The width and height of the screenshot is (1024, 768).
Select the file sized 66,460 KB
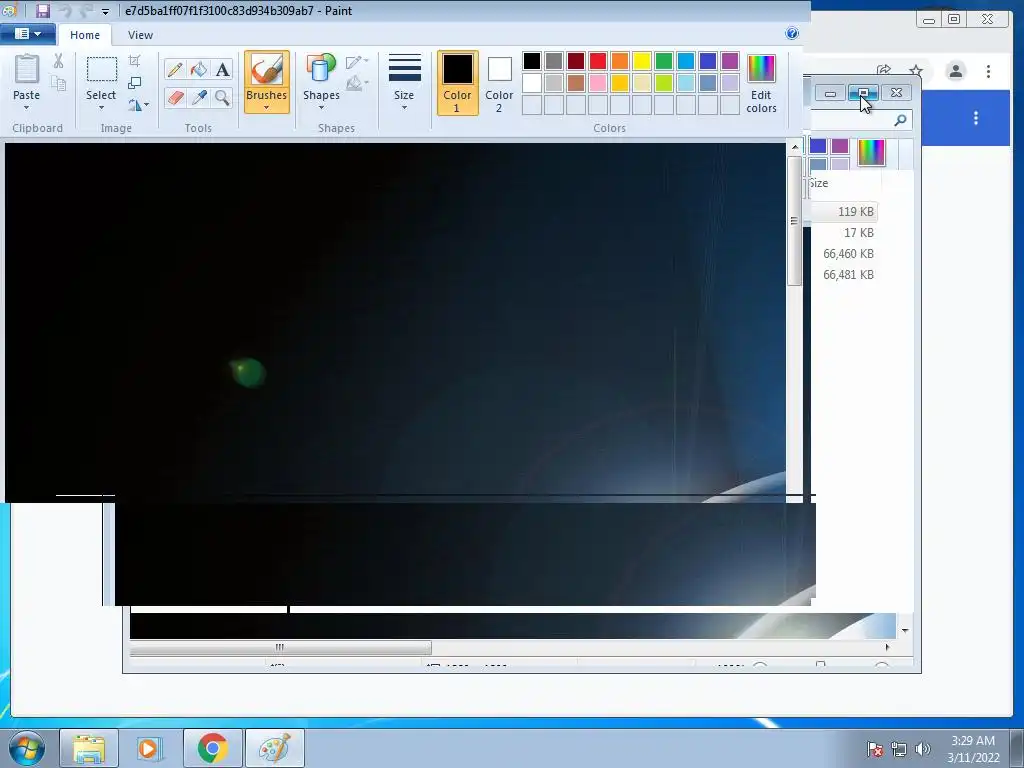pyautogui.click(x=848, y=253)
